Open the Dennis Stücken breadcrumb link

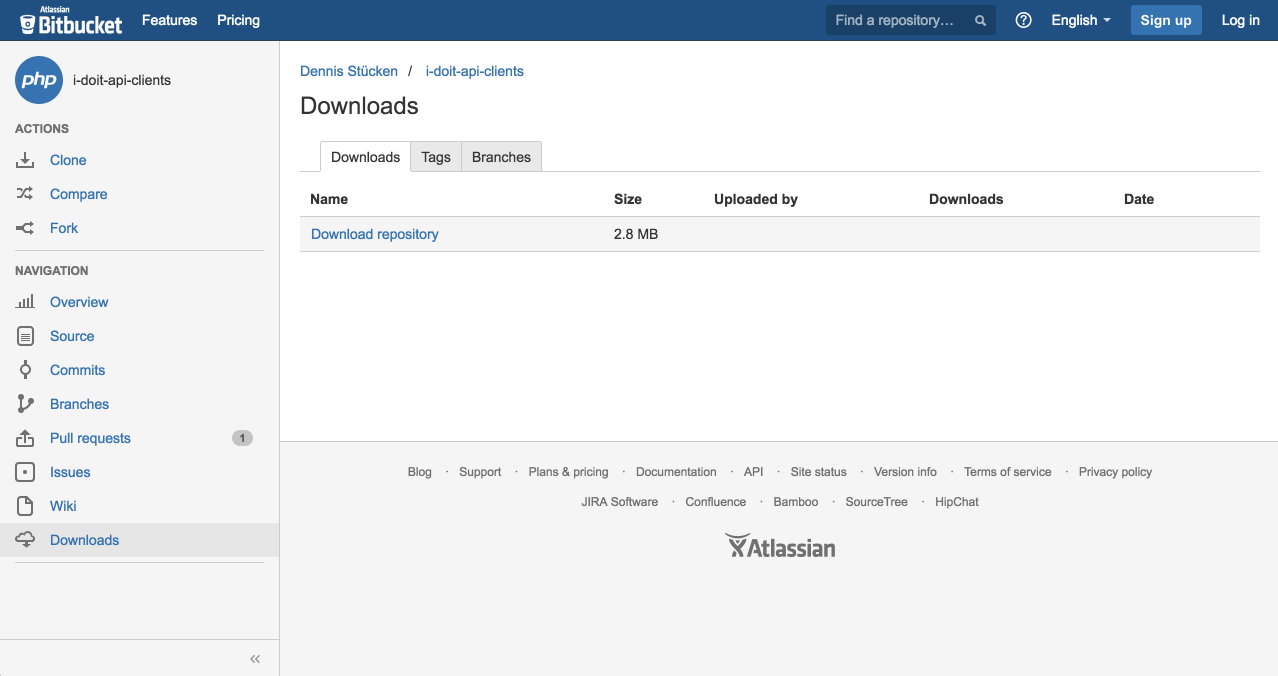coord(349,71)
